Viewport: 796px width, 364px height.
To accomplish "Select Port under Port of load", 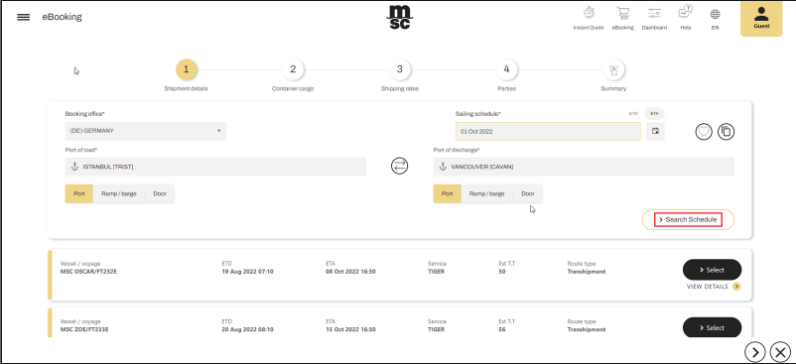I will 79,193.
